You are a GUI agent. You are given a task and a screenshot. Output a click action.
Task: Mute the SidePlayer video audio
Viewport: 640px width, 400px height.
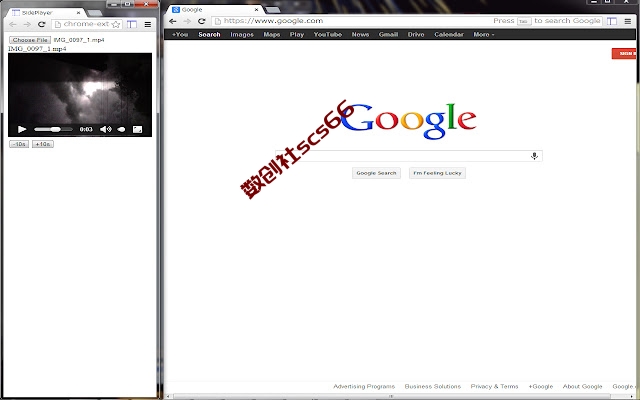click(105, 129)
